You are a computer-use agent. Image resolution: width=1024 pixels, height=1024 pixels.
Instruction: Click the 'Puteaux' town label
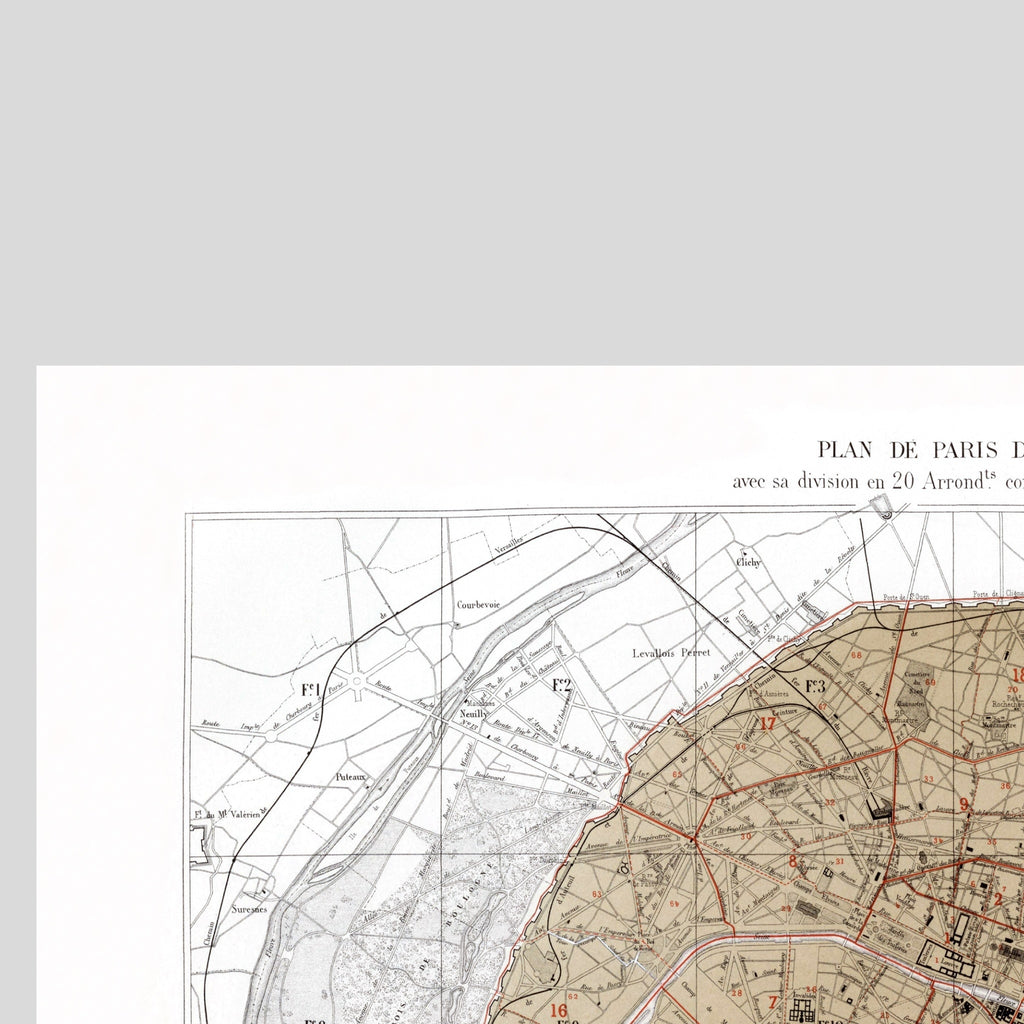tap(351, 777)
